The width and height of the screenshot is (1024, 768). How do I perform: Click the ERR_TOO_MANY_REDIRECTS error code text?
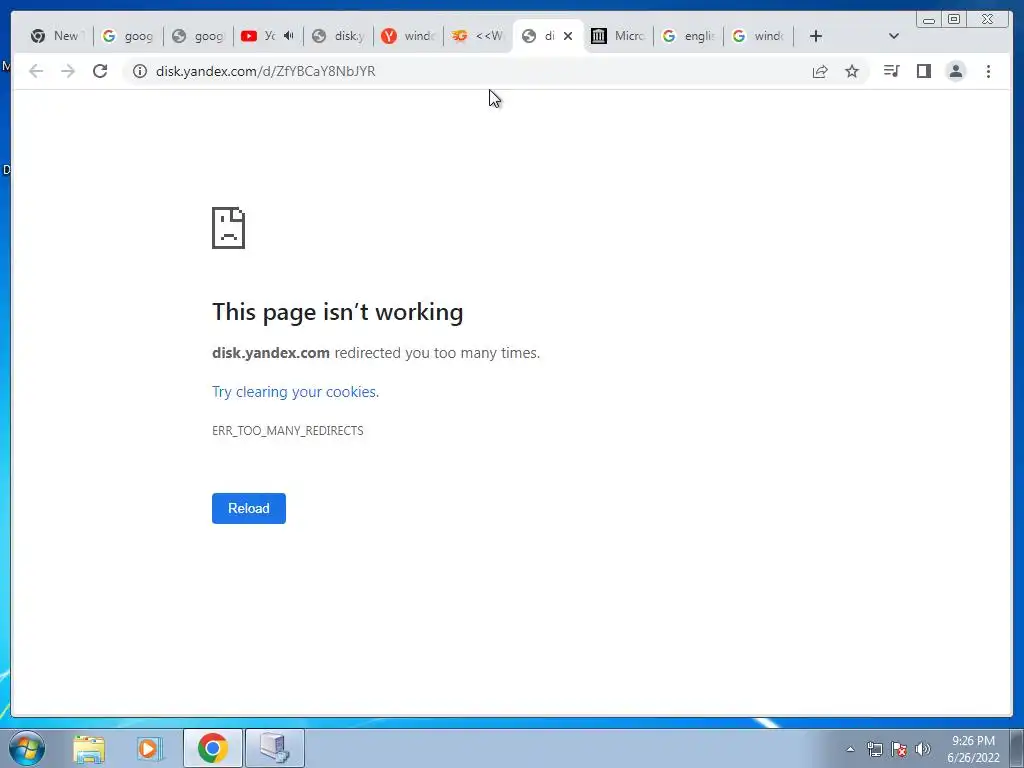coord(287,430)
